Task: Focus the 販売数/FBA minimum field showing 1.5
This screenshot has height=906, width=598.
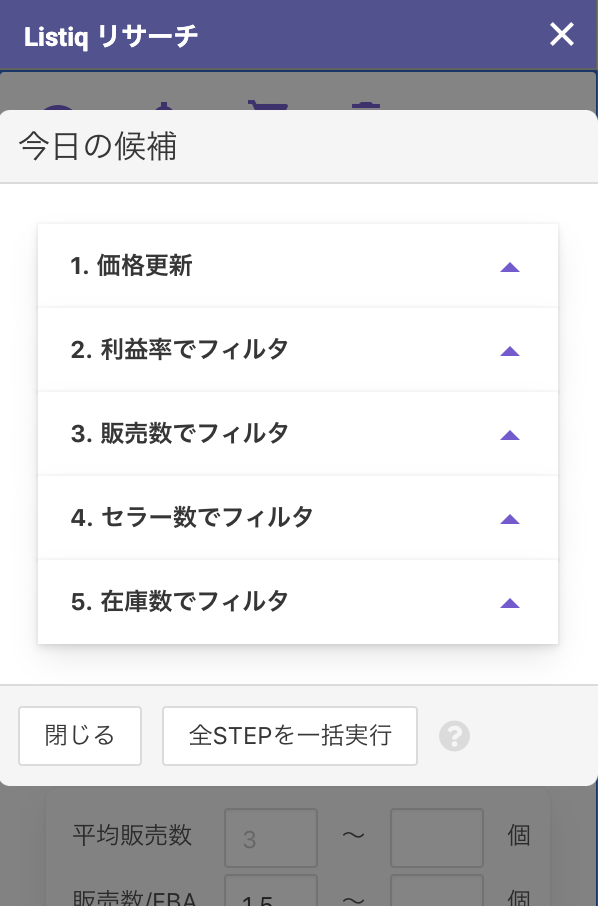Action: [x=271, y=890]
